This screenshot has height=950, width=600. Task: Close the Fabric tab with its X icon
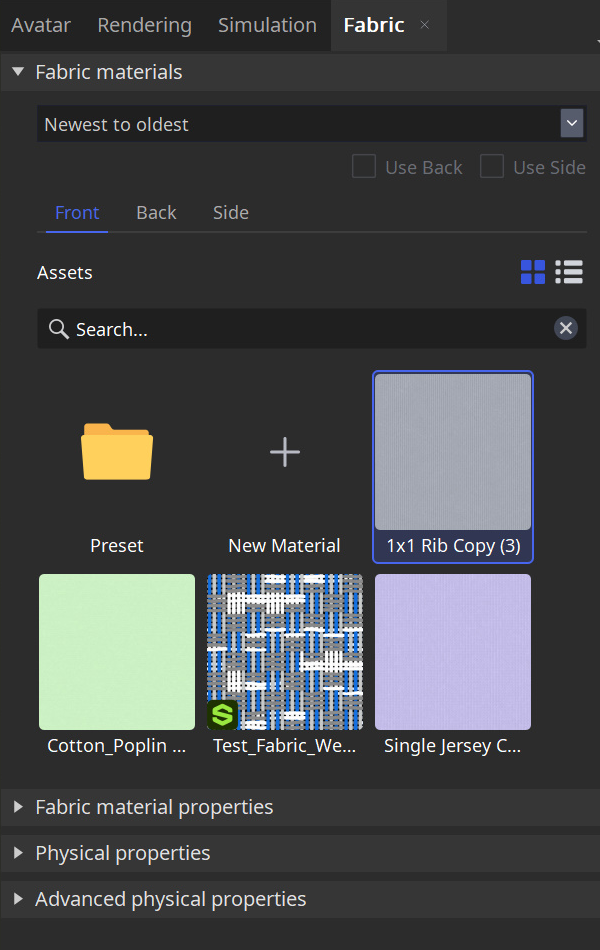click(424, 26)
